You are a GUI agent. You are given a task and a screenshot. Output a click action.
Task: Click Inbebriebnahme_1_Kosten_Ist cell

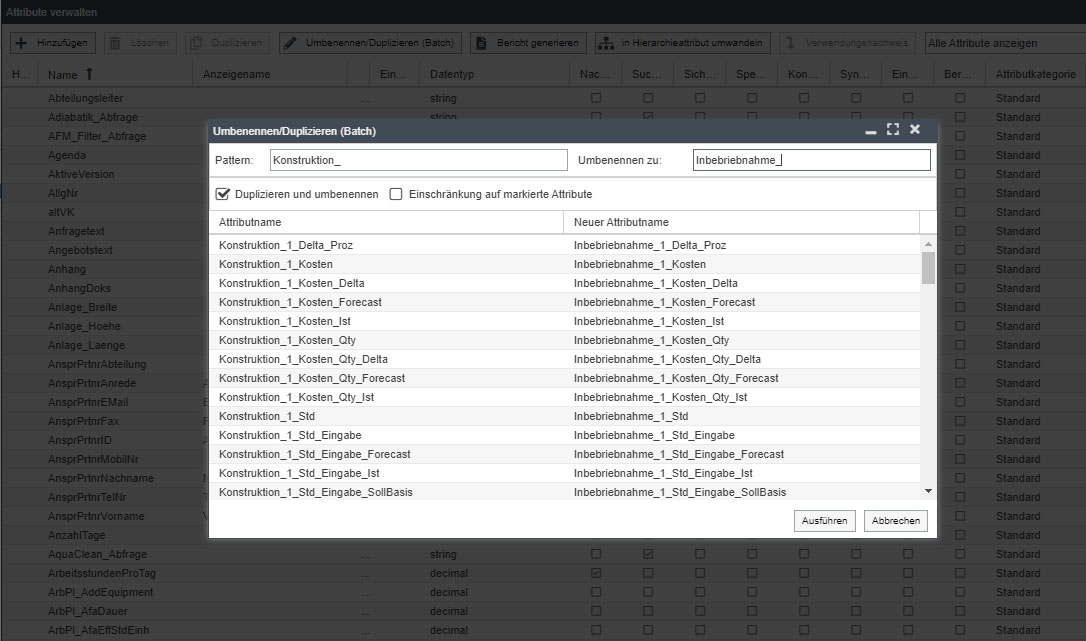coord(742,321)
